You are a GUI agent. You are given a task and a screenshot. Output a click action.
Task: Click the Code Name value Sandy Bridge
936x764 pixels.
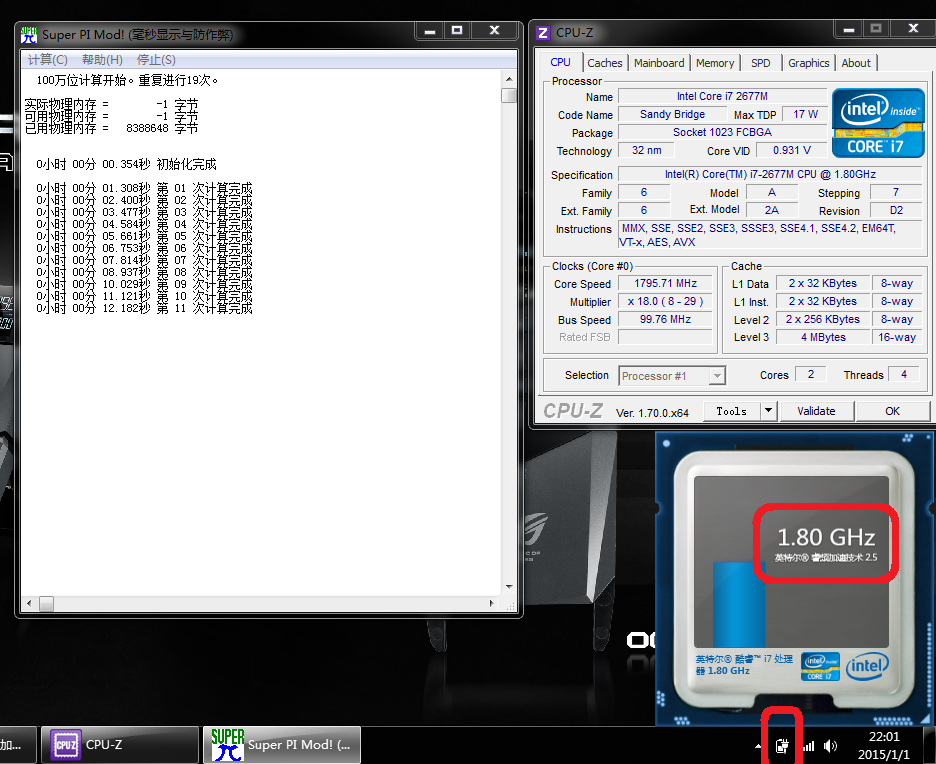[672, 114]
